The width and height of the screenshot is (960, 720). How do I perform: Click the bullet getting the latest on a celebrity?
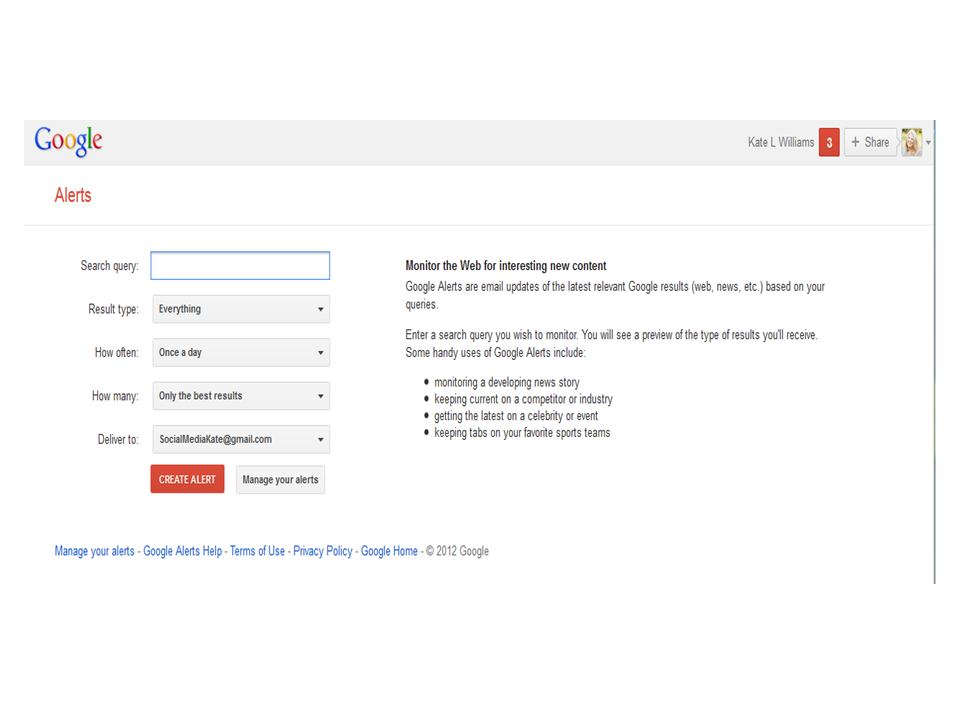[x=516, y=416]
